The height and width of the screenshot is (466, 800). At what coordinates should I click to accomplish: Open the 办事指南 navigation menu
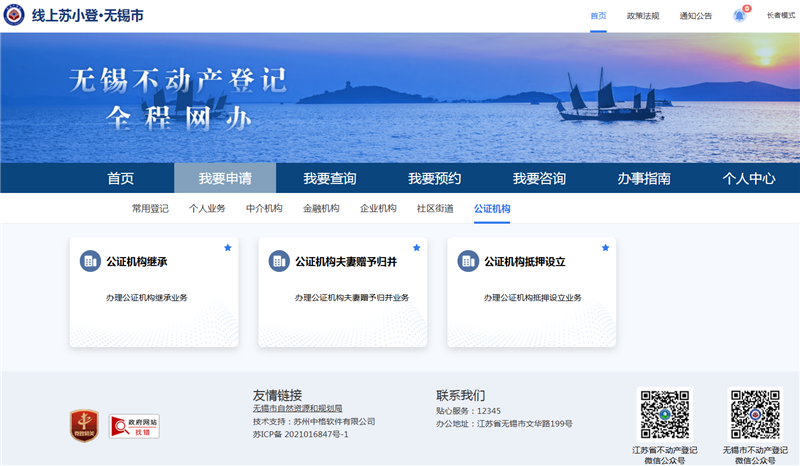pos(644,178)
